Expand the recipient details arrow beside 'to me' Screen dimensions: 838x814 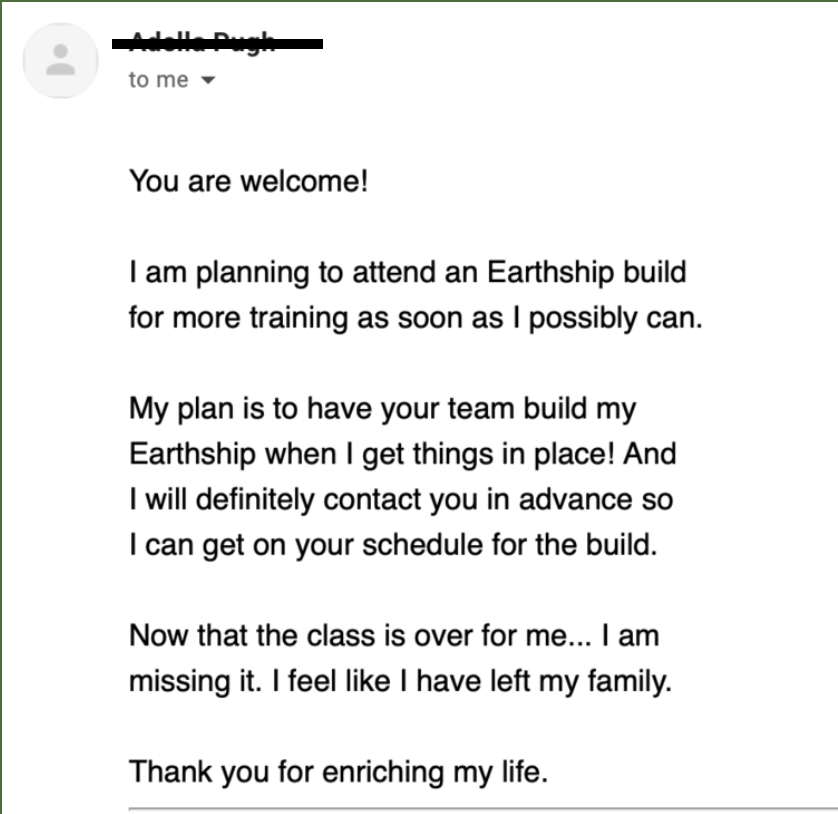click(208, 80)
